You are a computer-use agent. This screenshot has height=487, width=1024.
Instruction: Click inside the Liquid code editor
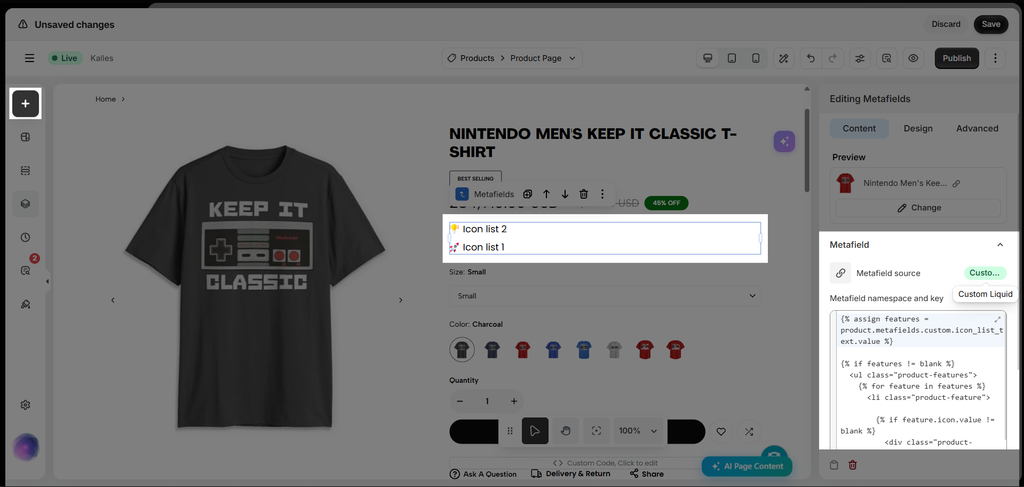(x=918, y=380)
